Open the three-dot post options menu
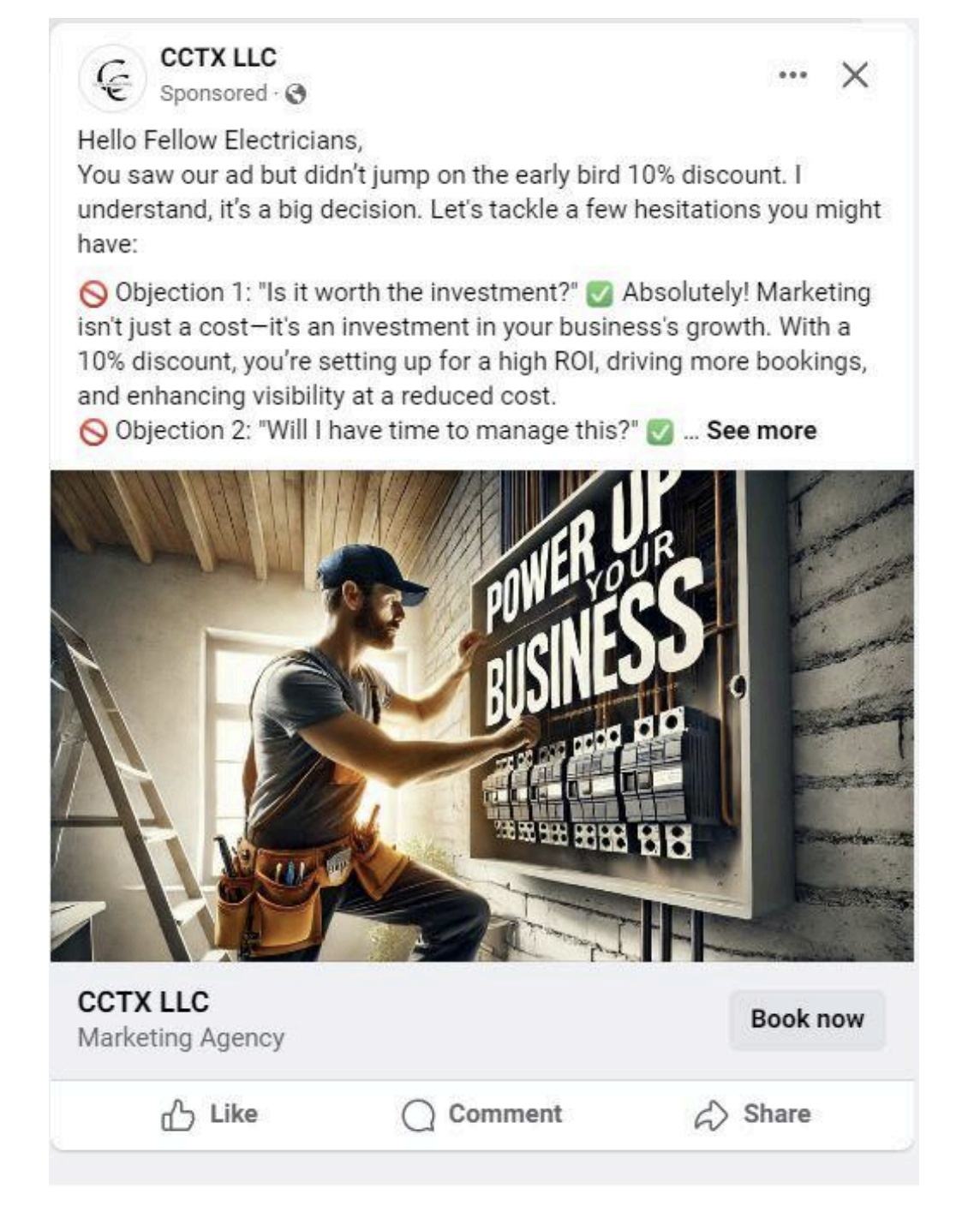Screen dimensions: 980x1206 792,75
